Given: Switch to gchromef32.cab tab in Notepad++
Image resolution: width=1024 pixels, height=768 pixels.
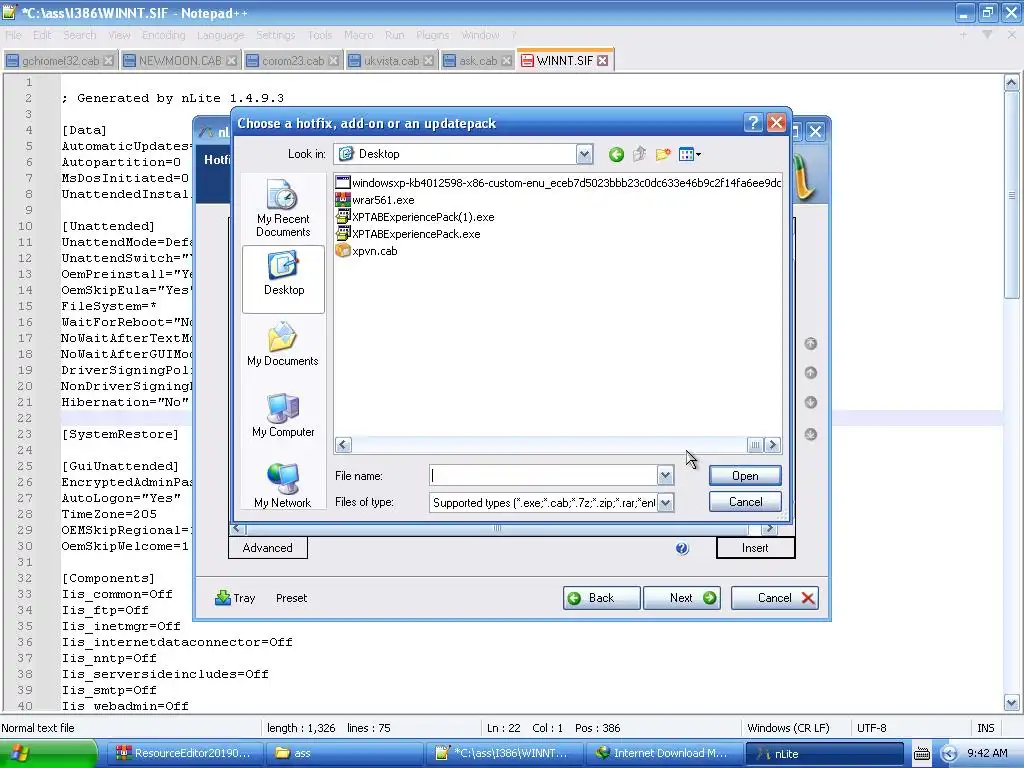Looking at the screenshot, I should 60,61.
